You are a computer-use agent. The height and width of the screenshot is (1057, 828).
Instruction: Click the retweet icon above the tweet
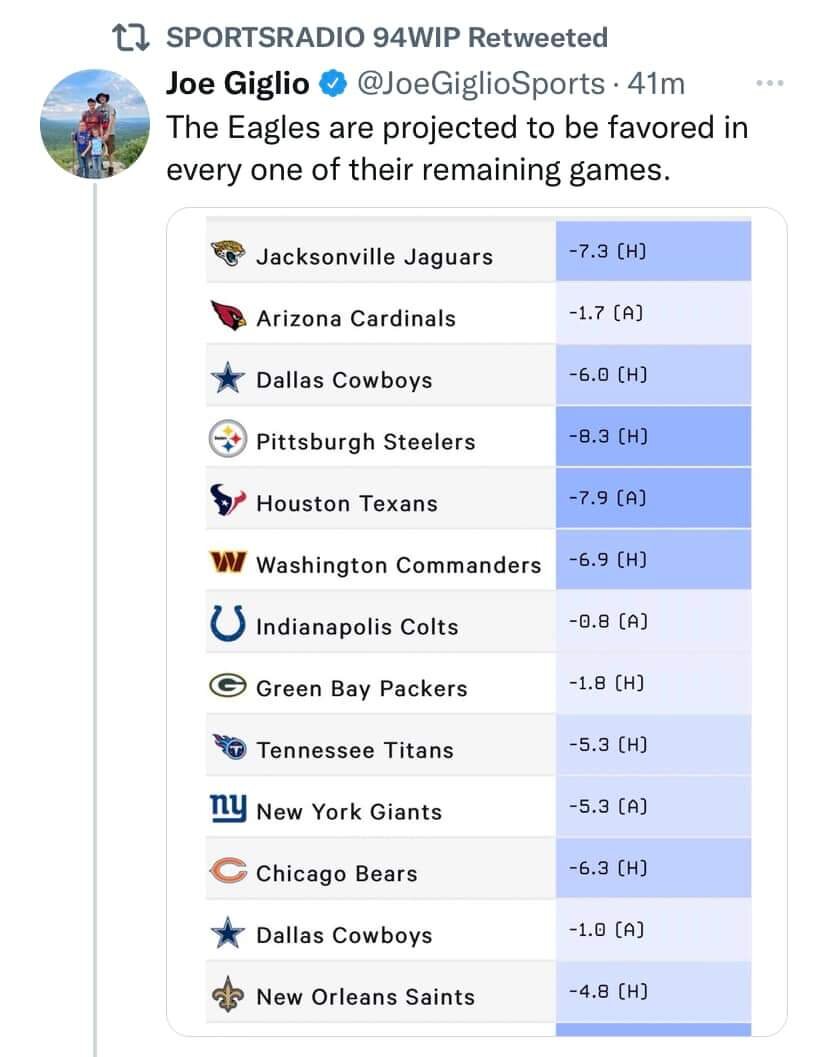coord(131,38)
